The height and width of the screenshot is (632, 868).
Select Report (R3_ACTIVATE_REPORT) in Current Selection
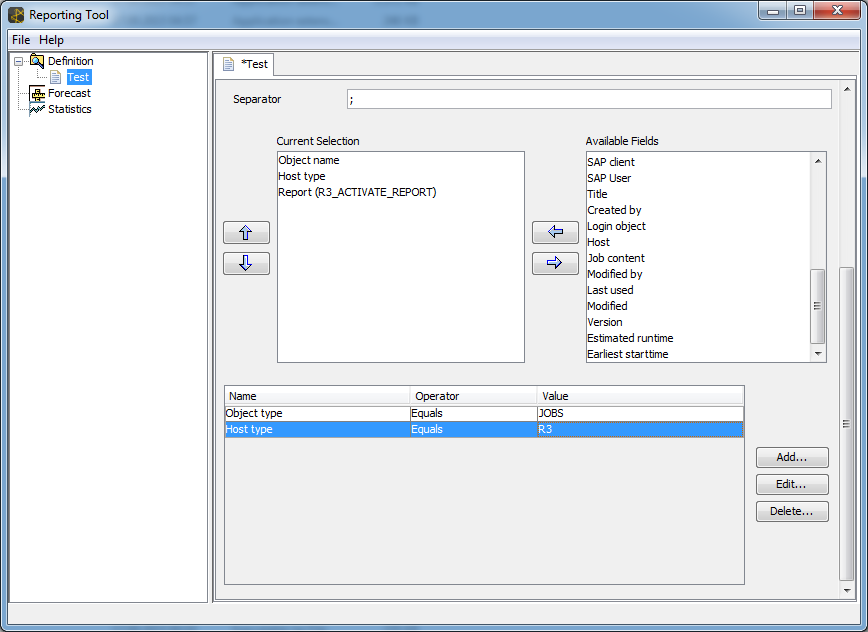click(x=357, y=192)
